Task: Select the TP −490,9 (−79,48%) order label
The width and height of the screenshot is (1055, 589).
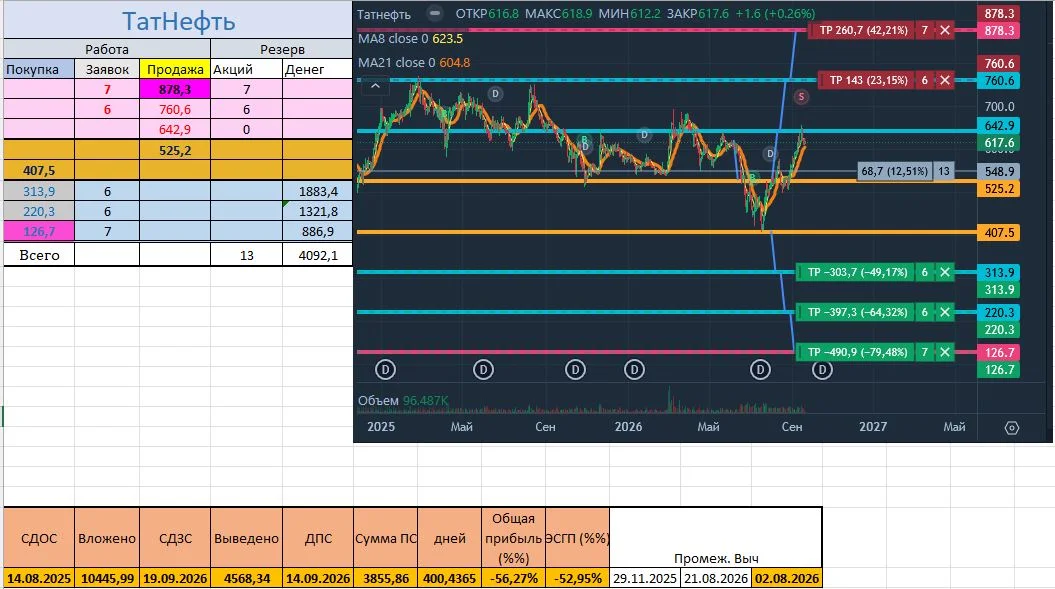Action: coord(857,352)
